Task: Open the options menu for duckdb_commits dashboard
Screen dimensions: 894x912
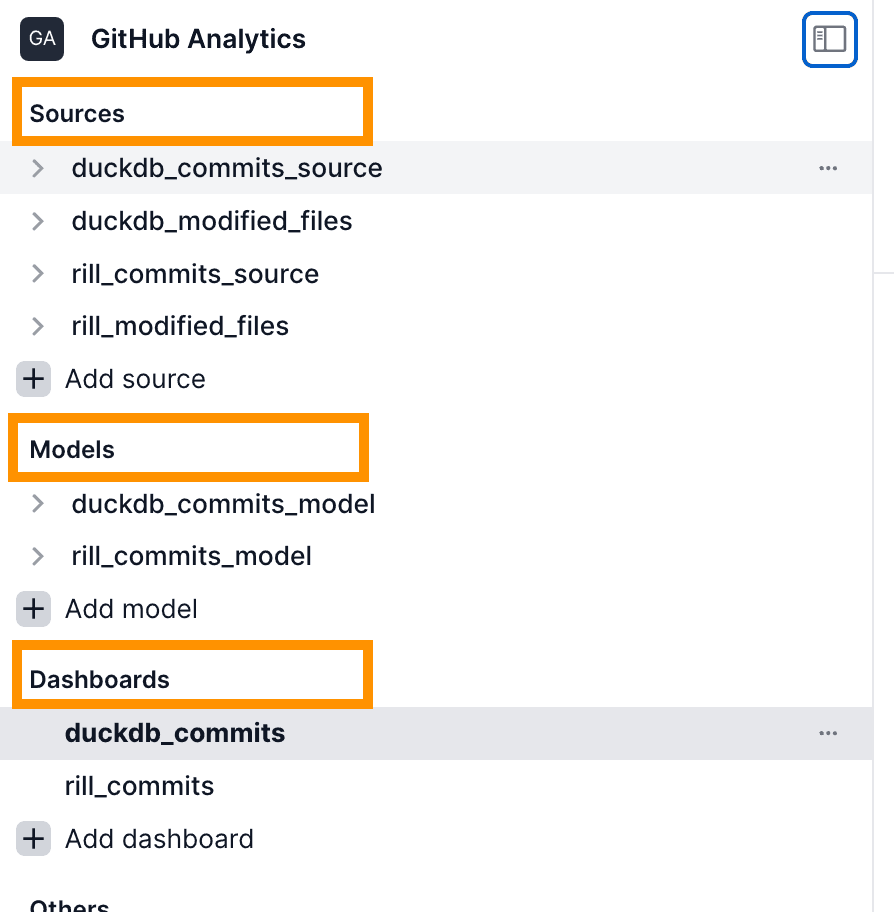Action: (828, 733)
